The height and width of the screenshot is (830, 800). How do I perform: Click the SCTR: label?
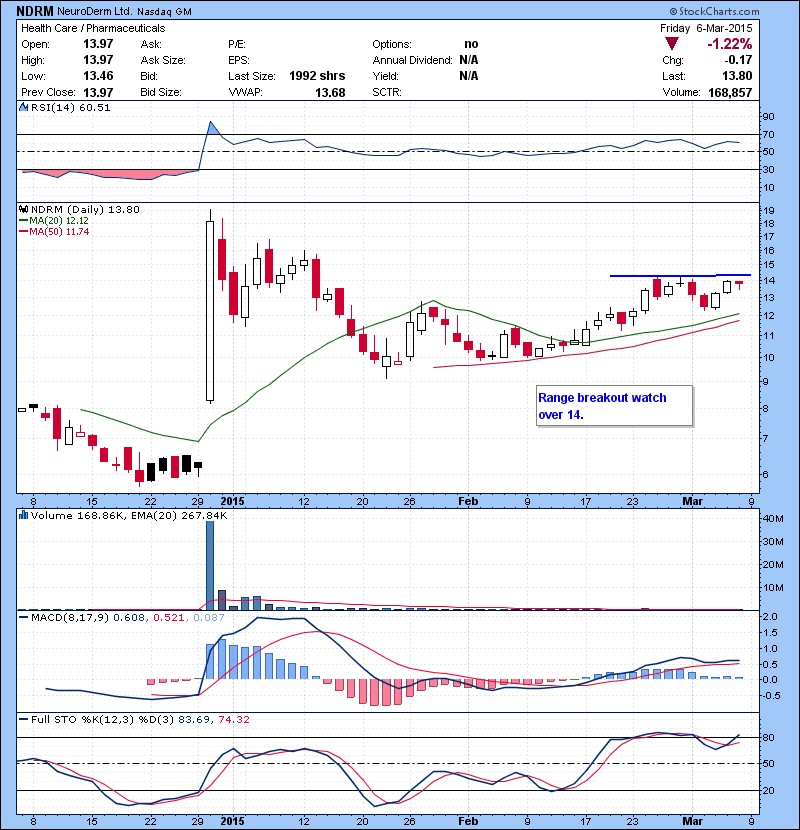pos(386,92)
